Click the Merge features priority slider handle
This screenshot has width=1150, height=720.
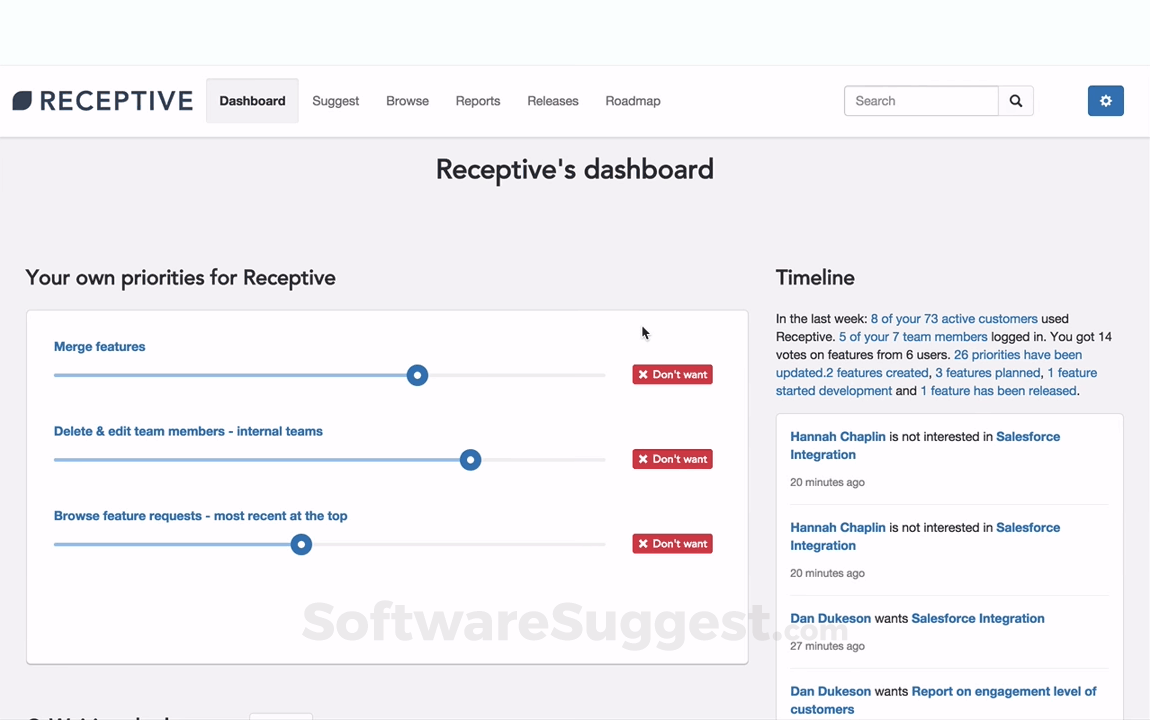click(417, 374)
